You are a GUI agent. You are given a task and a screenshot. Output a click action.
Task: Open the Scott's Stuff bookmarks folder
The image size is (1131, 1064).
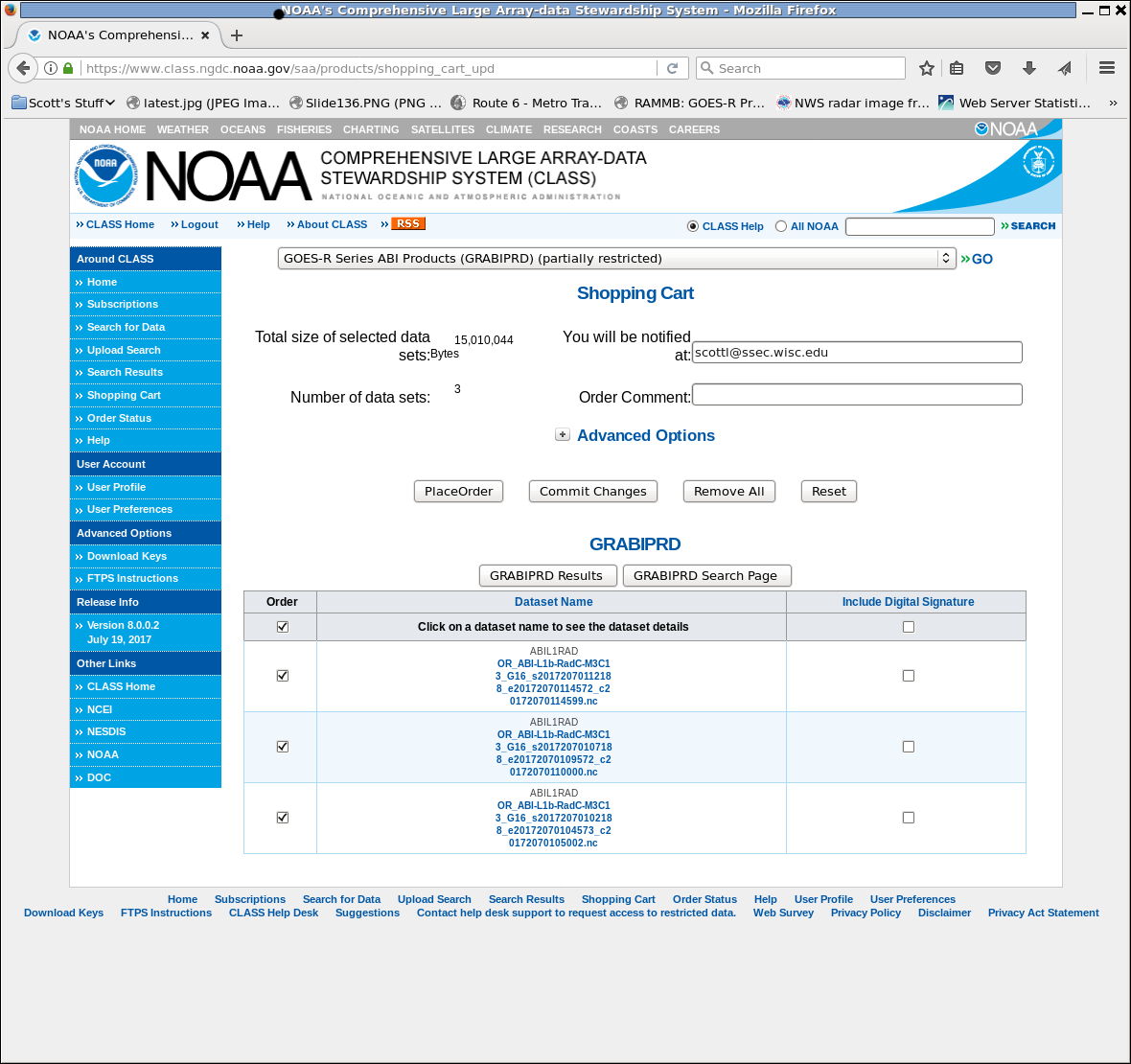[63, 104]
